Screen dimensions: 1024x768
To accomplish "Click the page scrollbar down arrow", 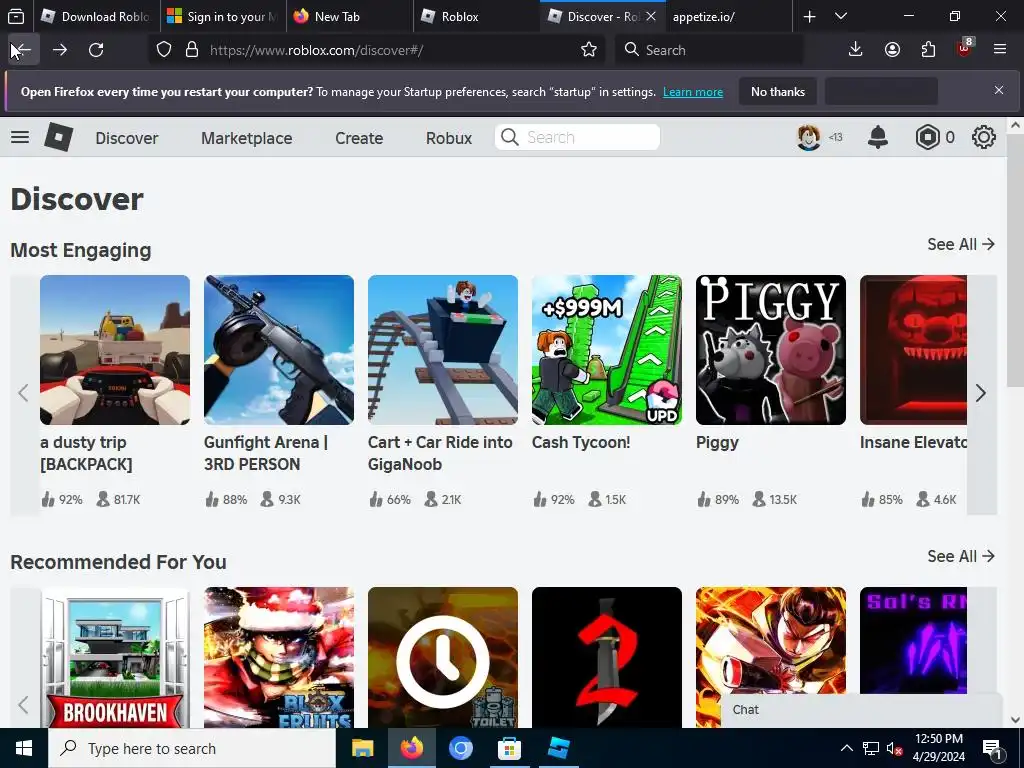I will pos(1016,720).
